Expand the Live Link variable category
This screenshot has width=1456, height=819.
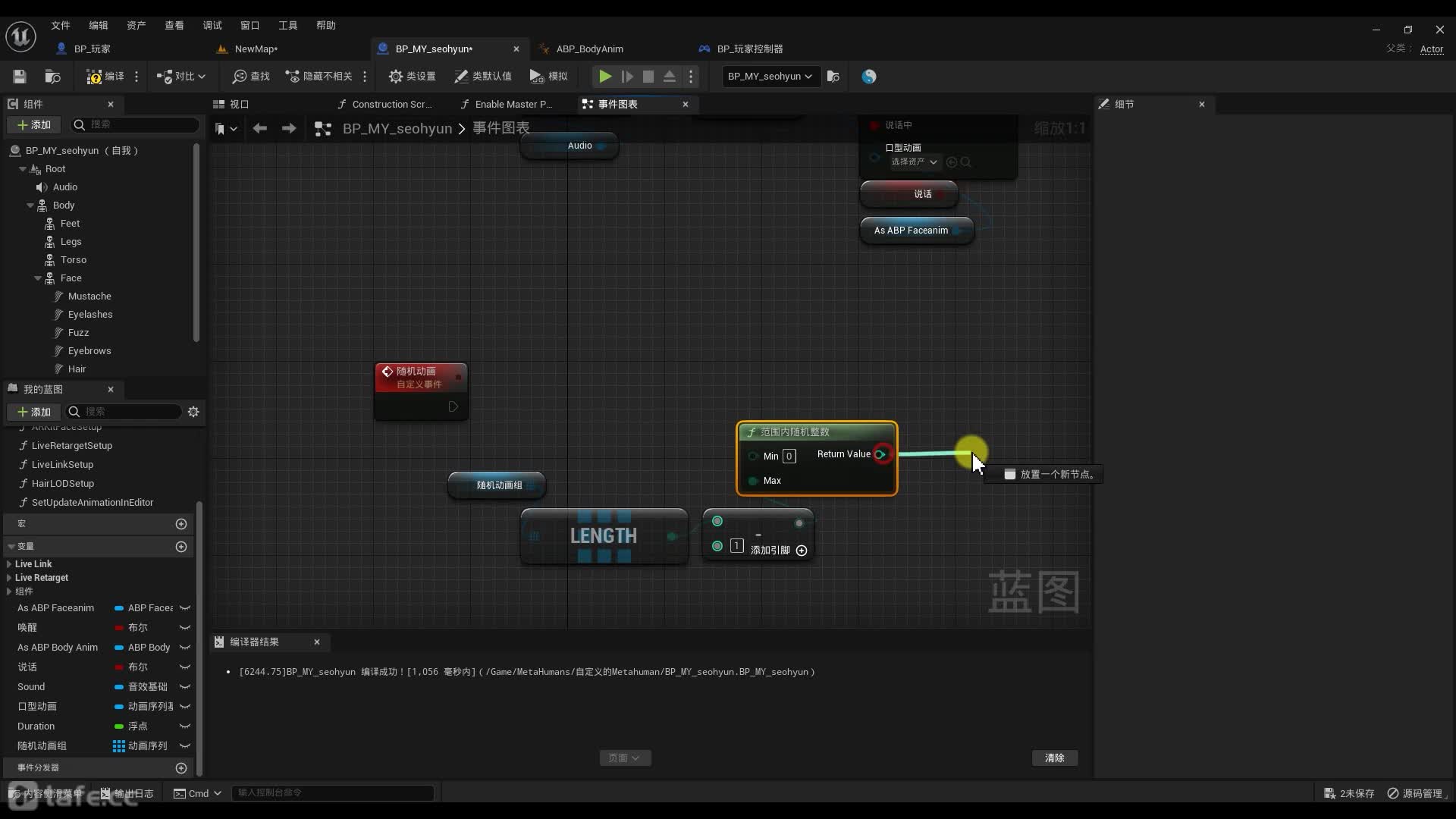click(8, 564)
